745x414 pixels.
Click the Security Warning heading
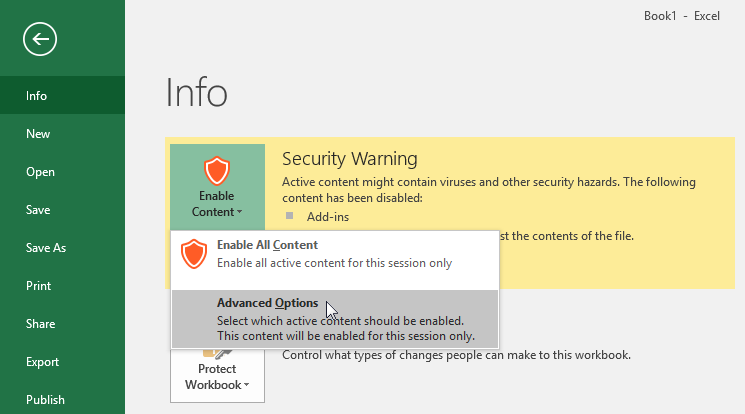click(x=349, y=159)
